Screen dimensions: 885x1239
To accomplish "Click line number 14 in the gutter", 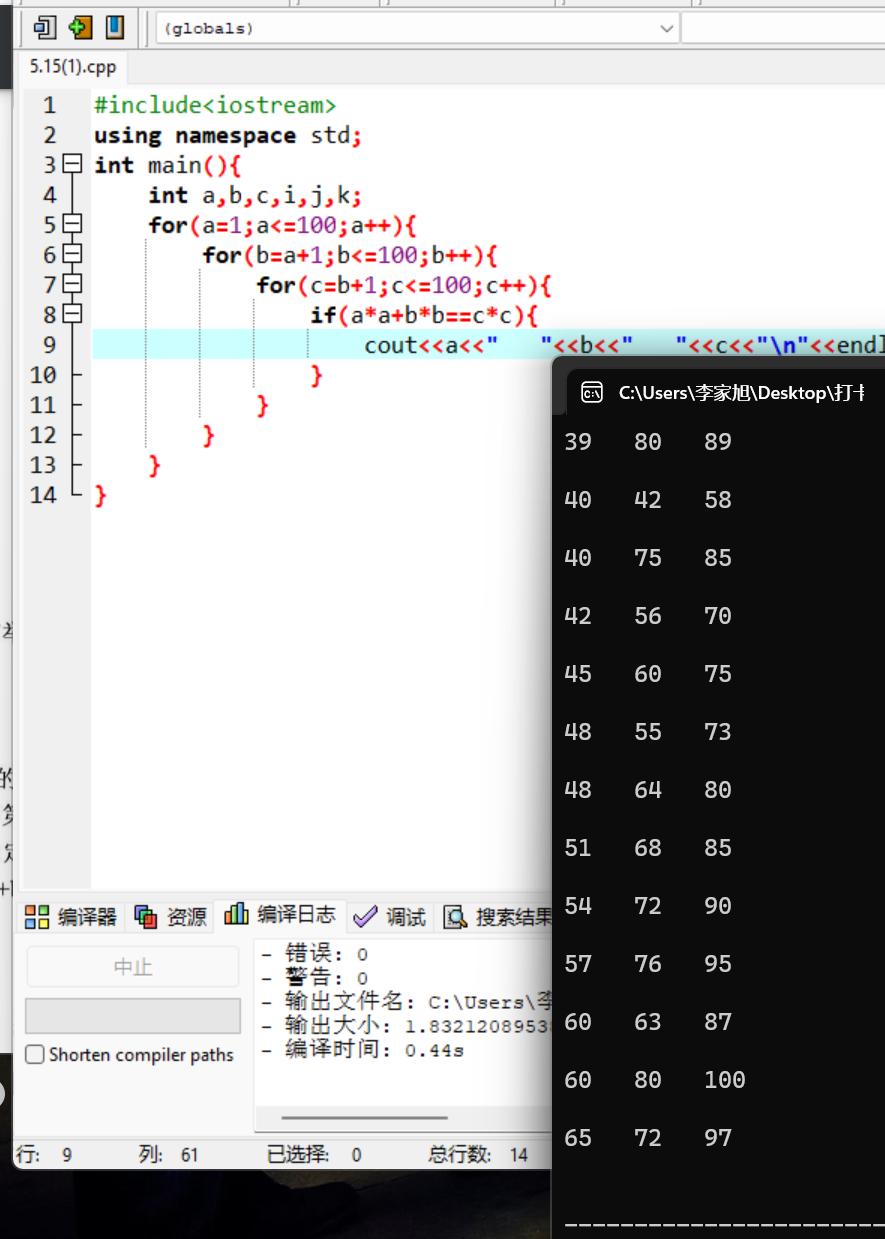I will [43, 495].
